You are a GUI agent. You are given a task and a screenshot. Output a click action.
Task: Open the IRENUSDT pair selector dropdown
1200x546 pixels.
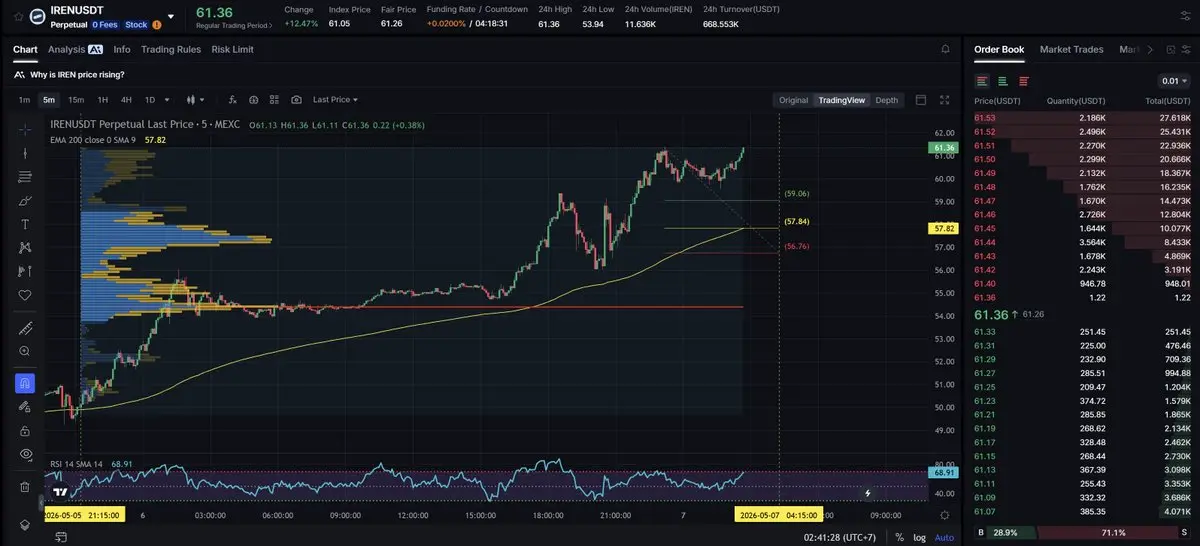pyautogui.click(x=170, y=16)
